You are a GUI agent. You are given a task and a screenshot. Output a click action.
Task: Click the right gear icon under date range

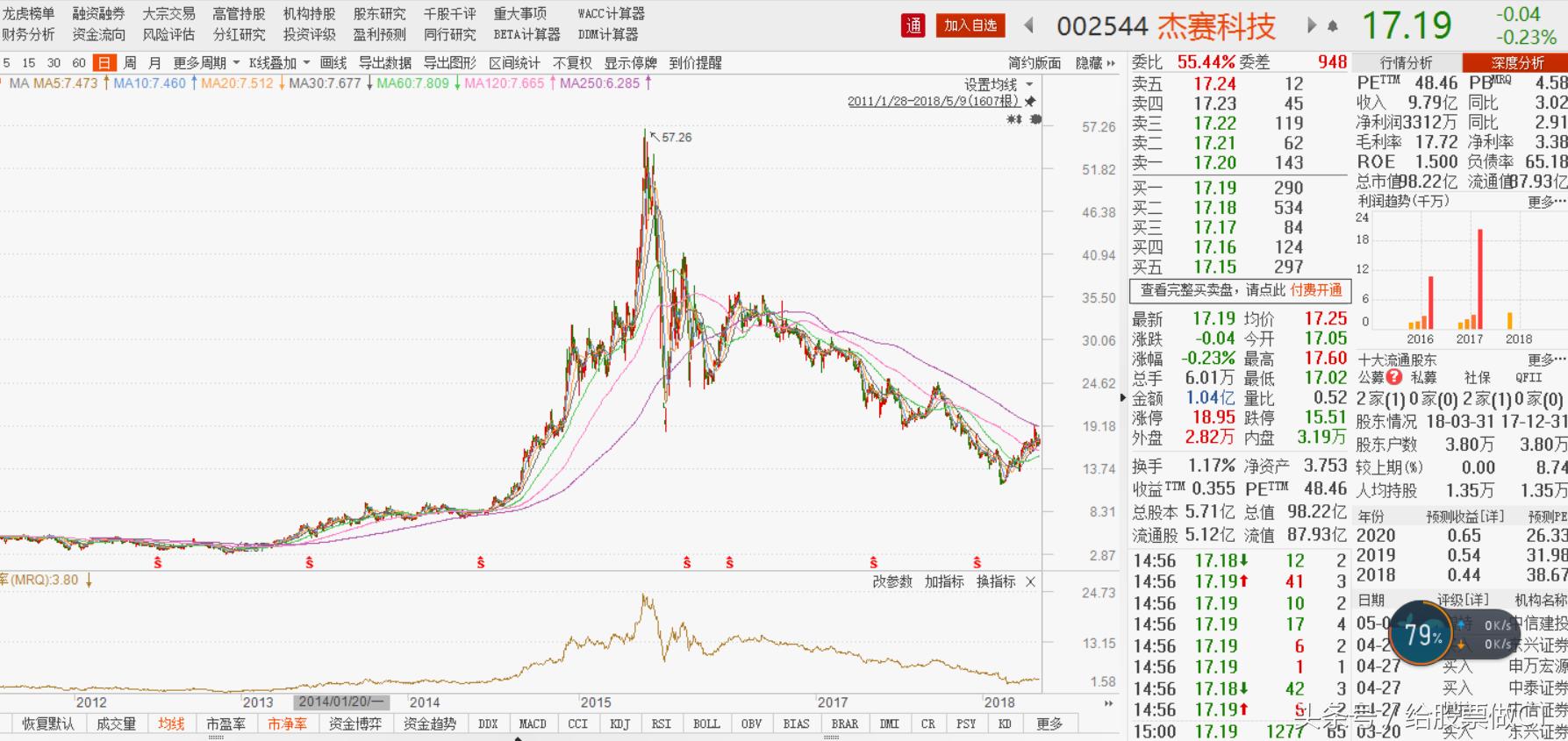1035,119
